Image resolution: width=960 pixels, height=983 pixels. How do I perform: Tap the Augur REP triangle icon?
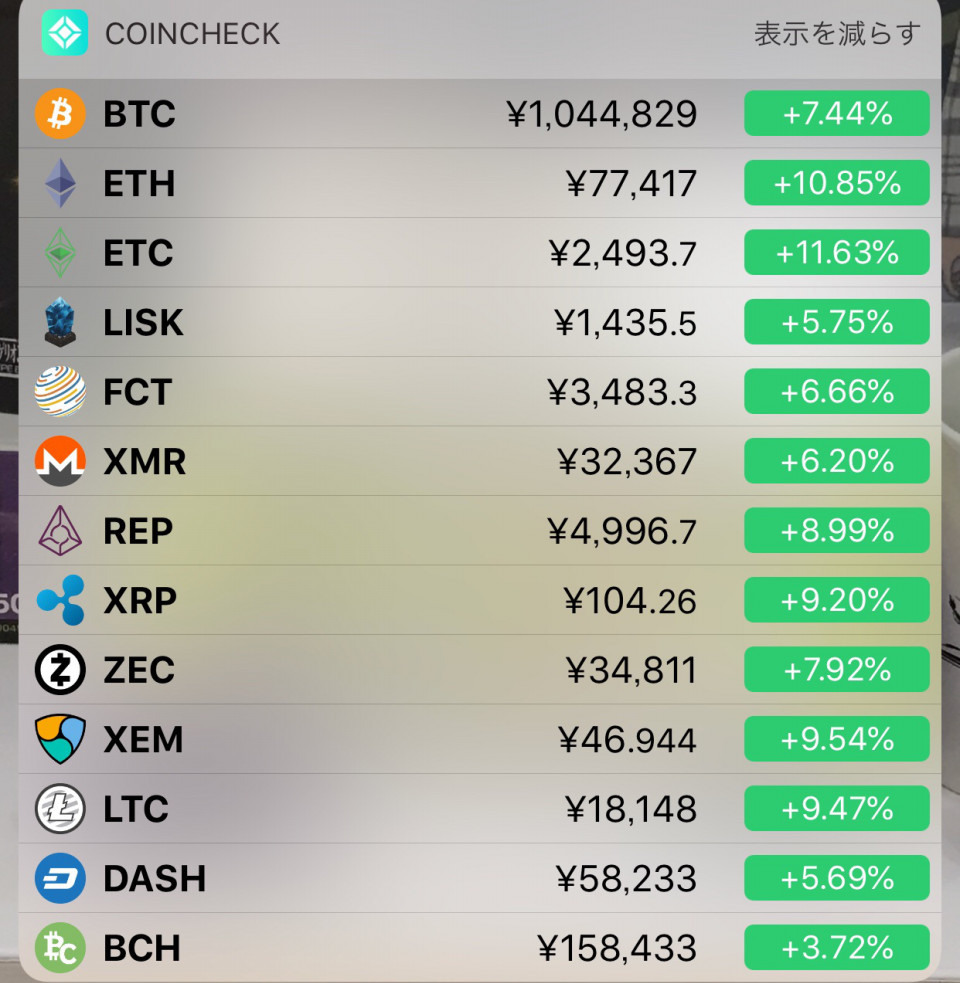tap(60, 531)
